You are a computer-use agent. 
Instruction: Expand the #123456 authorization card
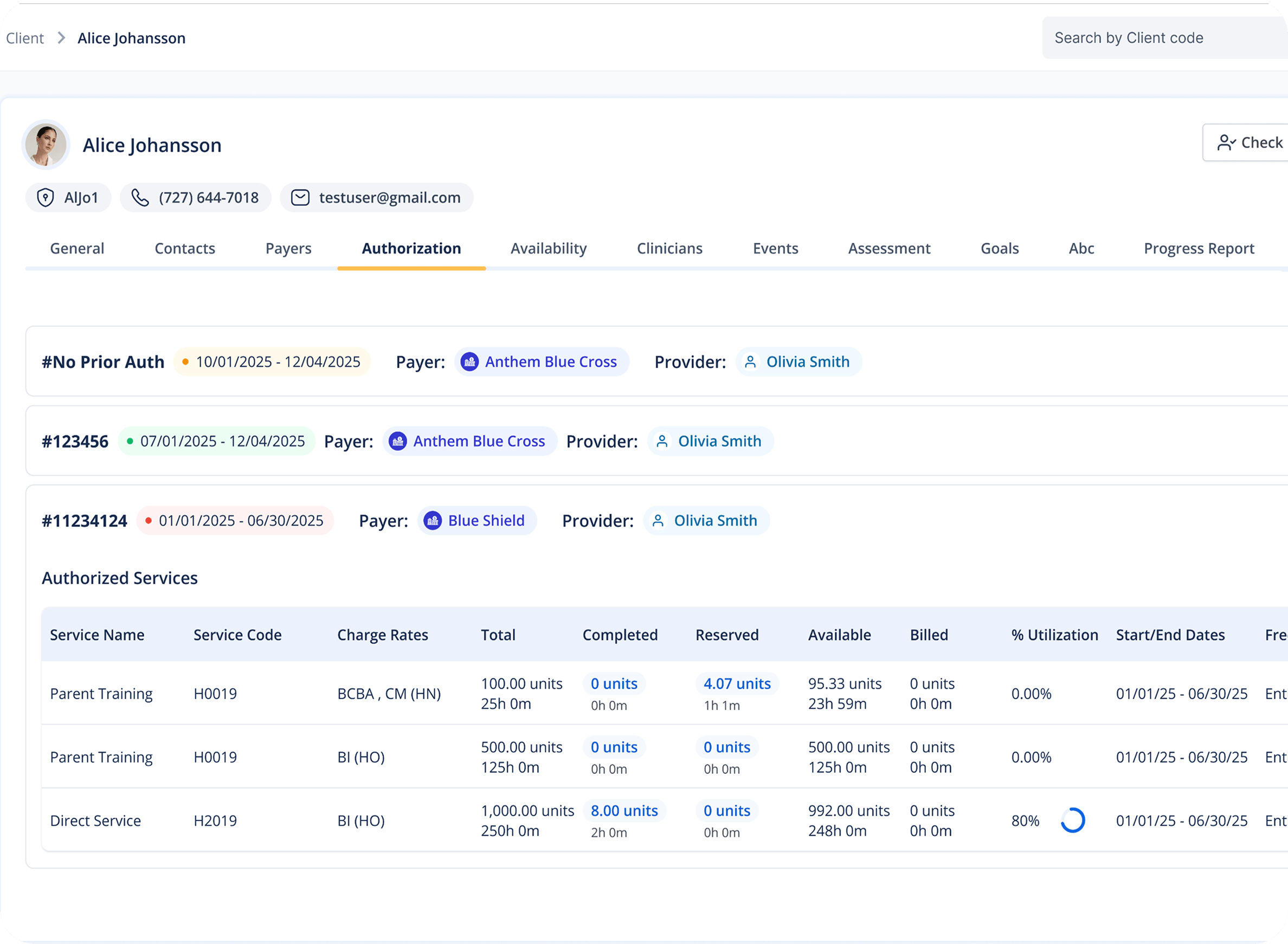coord(656,441)
